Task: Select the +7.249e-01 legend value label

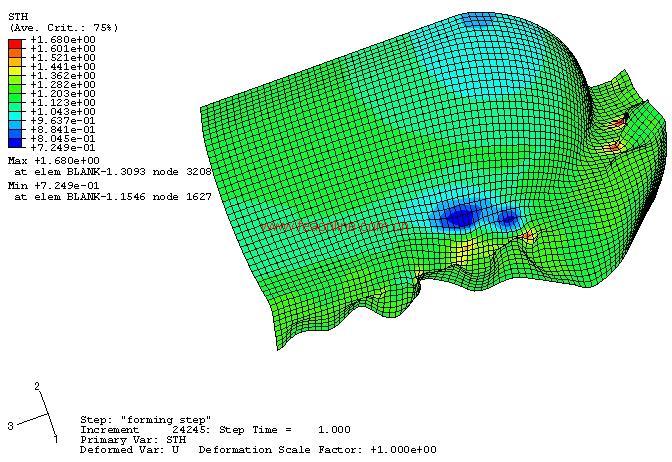Action: tap(63, 148)
